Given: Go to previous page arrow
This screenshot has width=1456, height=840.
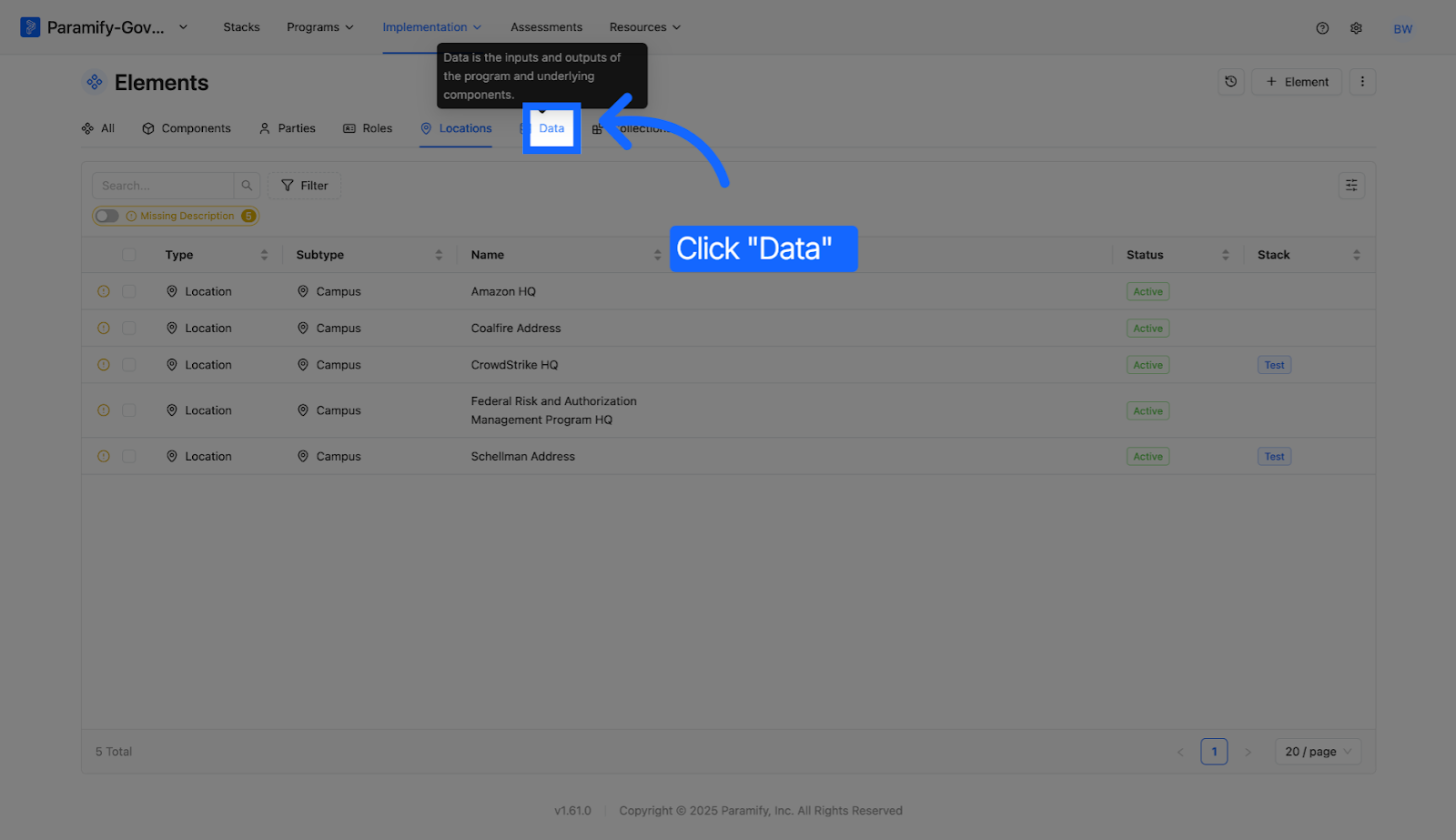Looking at the screenshot, I should 1180,752.
